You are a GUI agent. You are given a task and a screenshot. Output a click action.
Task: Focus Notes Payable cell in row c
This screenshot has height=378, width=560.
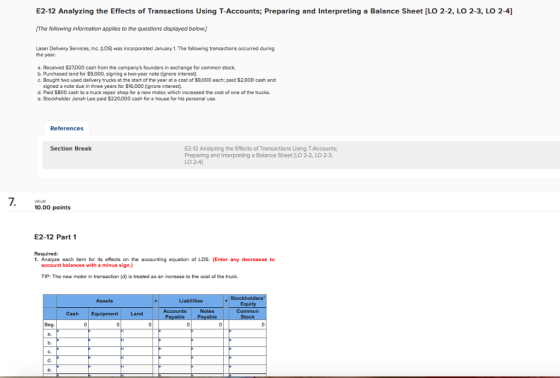207,351
